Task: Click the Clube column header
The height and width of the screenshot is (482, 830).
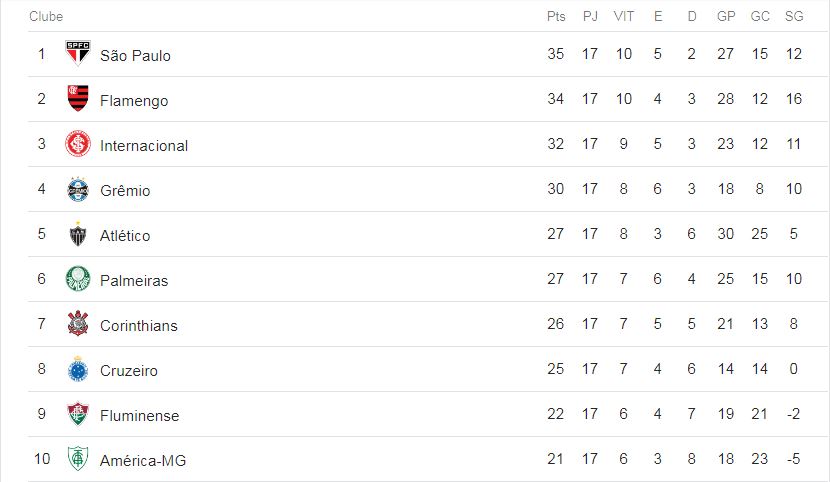Action: (46, 16)
